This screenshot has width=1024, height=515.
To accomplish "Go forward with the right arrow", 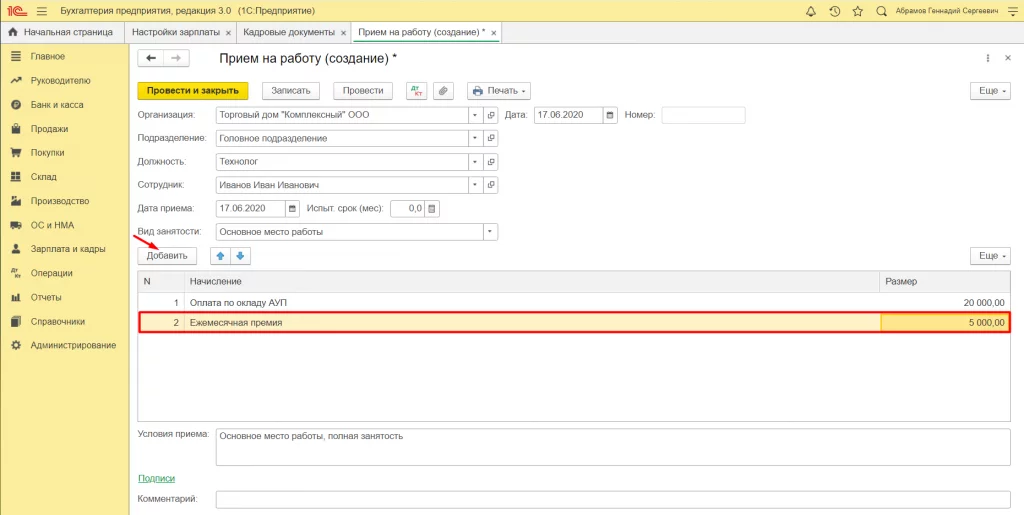I will [x=176, y=58].
